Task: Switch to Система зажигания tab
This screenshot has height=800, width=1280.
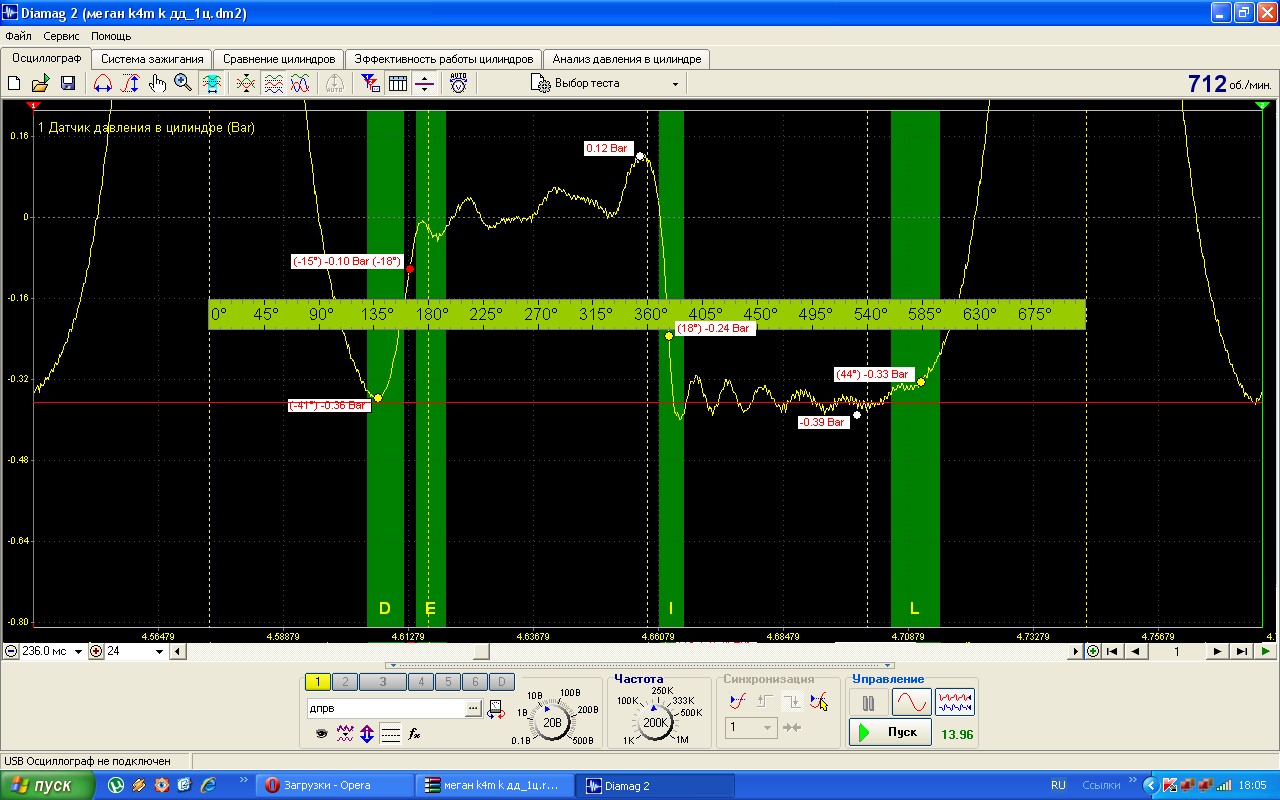Action: click(x=152, y=59)
